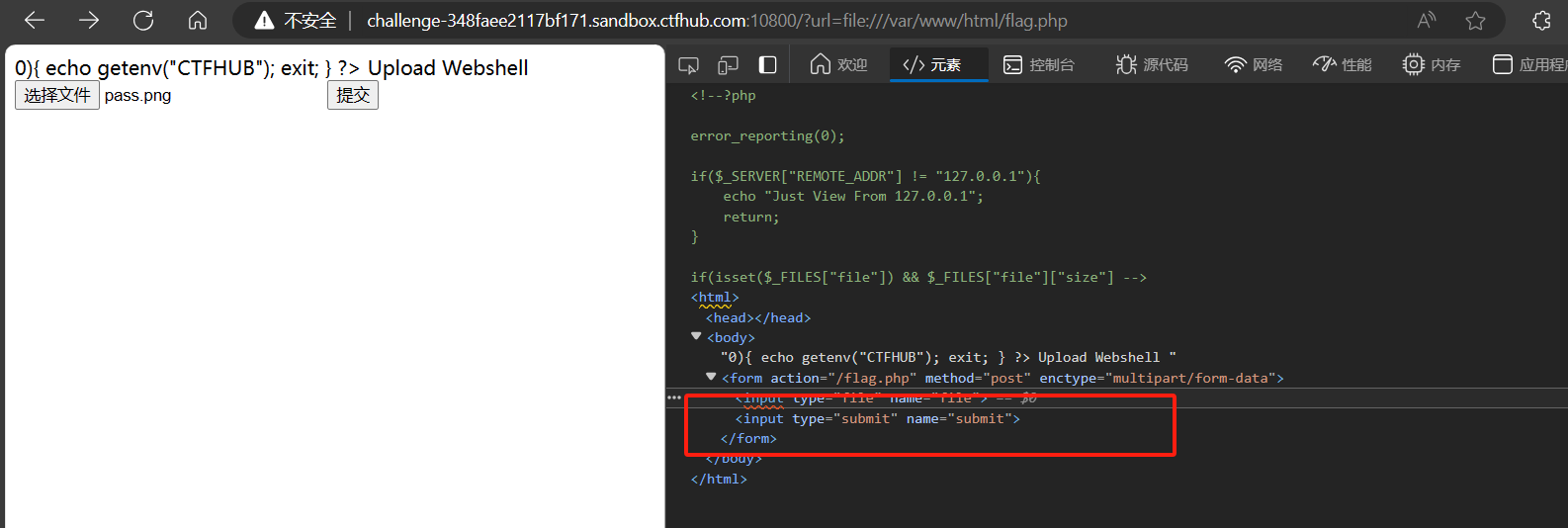Open the 性能 performance tab
The image size is (1568, 528).
point(1342,64)
